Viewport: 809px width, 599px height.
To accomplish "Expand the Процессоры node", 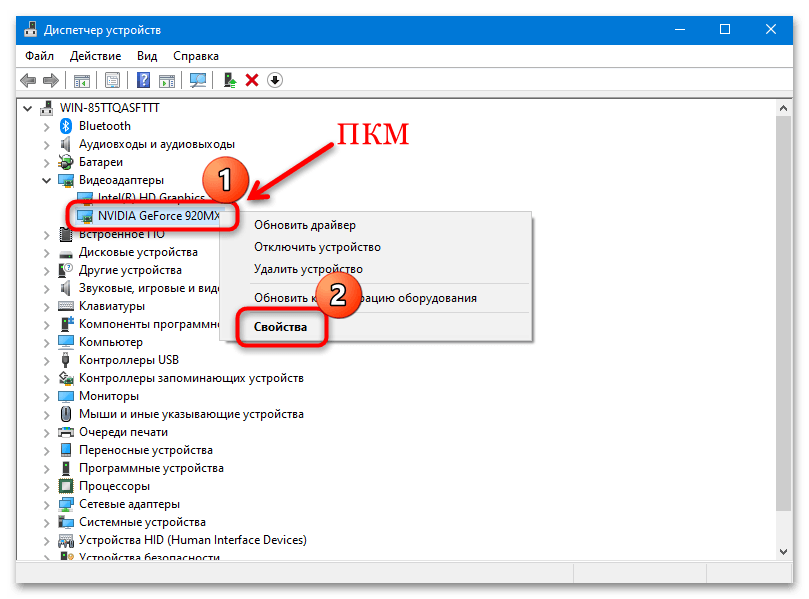I will [x=47, y=486].
